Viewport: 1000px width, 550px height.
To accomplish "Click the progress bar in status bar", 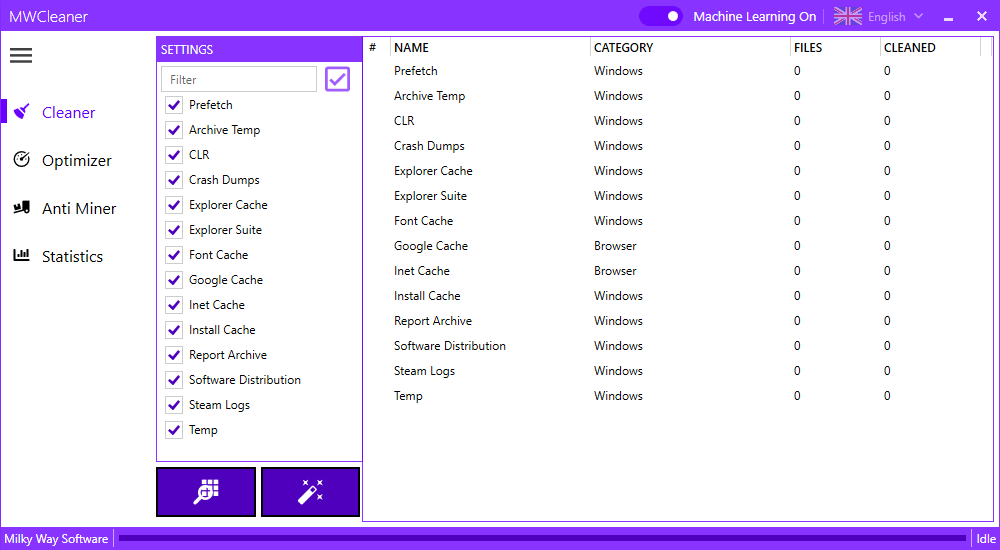I will click(542, 538).
